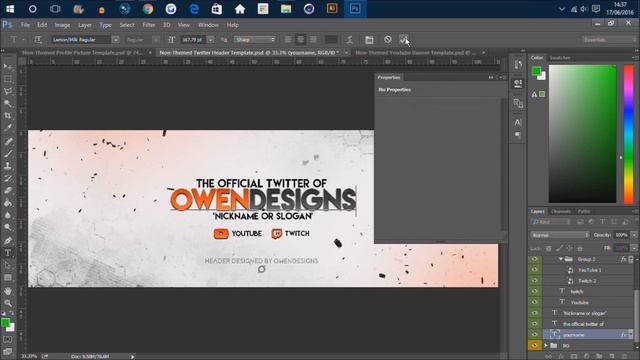Open the font size dropdown arrow

[x=211, y=40]
